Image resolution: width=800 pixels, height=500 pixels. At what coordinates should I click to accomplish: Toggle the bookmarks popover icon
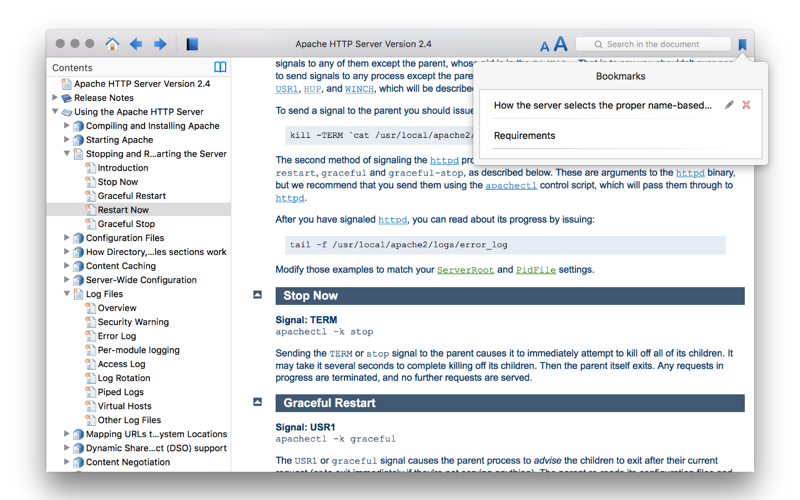tap(742, 44)
